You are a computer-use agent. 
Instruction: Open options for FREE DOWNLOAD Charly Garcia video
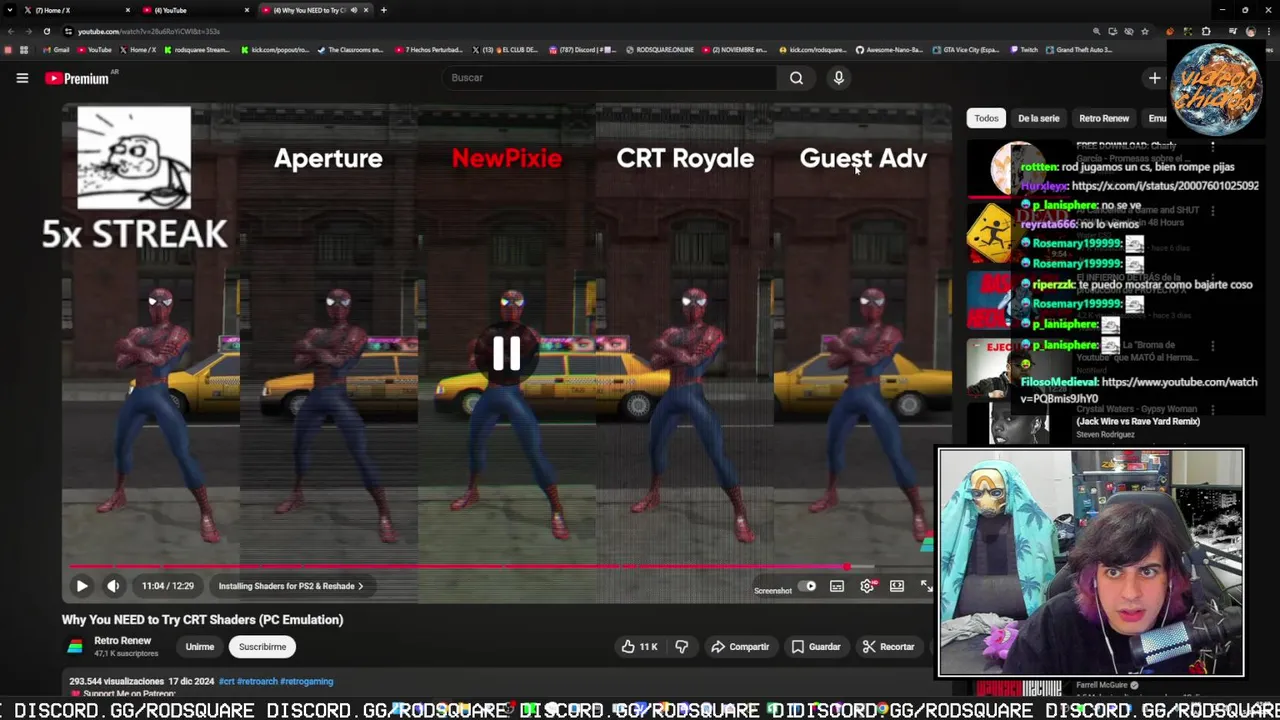tap(1212, 146)
